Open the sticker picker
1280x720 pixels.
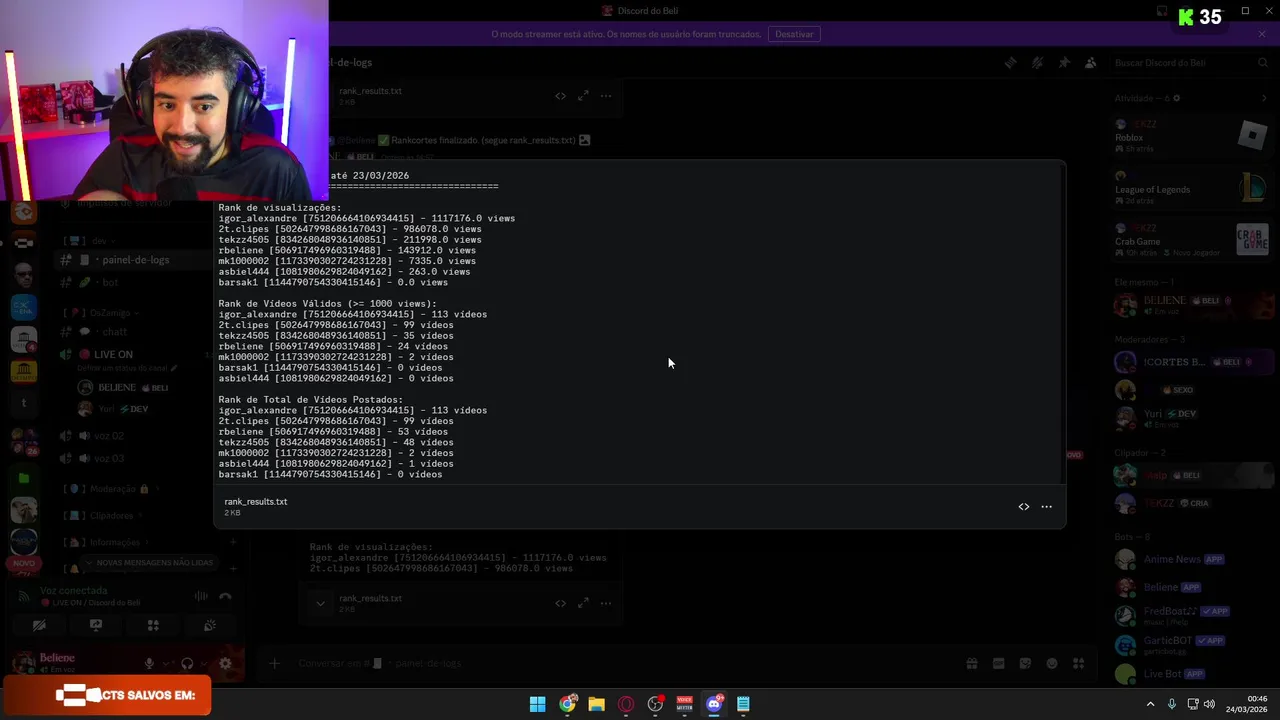click(1025, 664)
